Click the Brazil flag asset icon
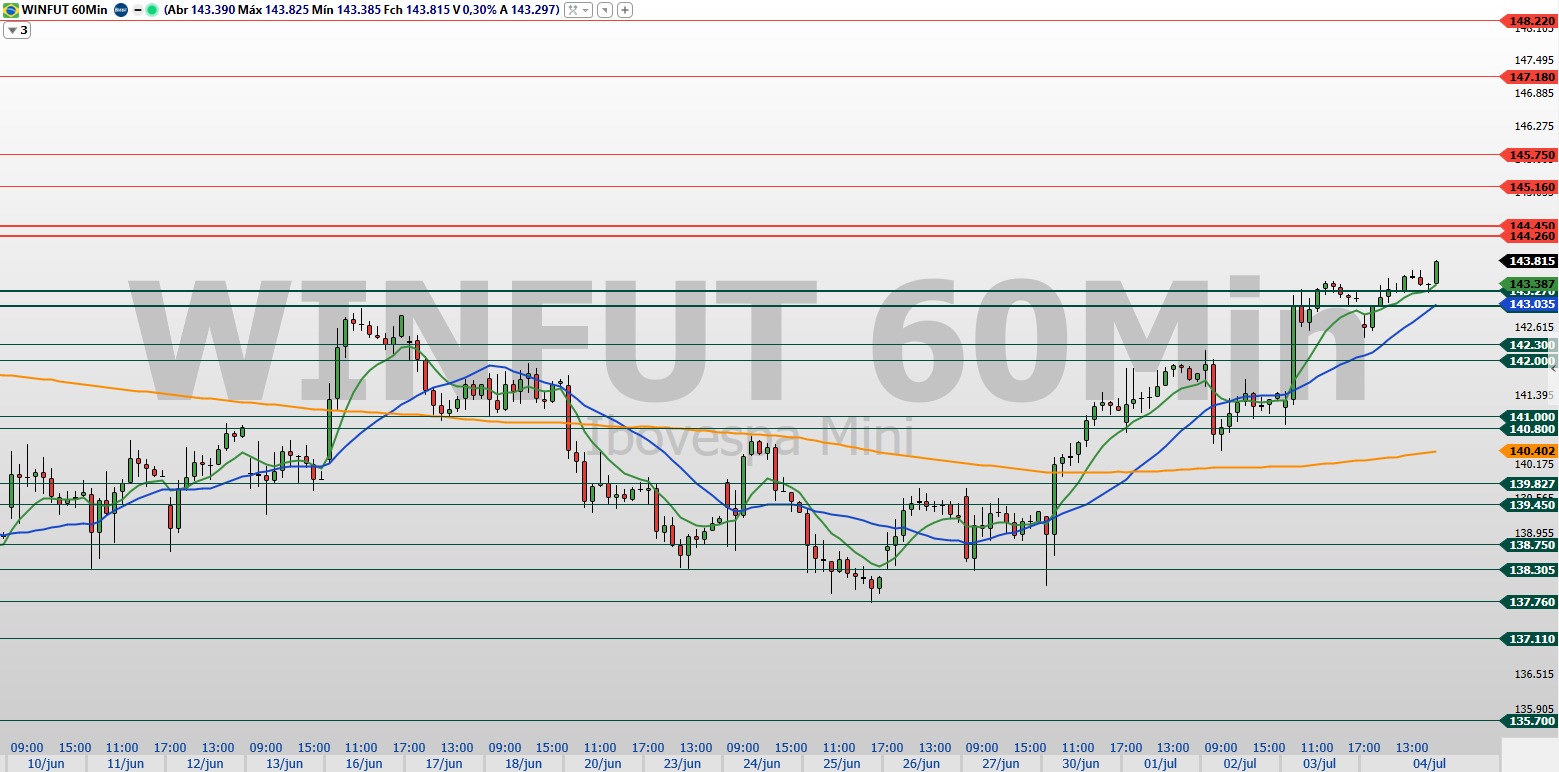 9,10
